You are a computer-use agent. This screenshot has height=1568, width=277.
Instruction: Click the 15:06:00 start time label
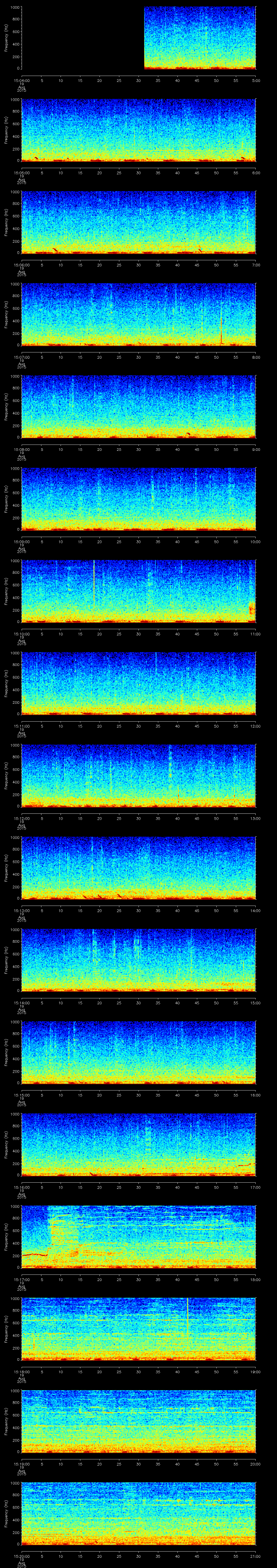[21, 265]
